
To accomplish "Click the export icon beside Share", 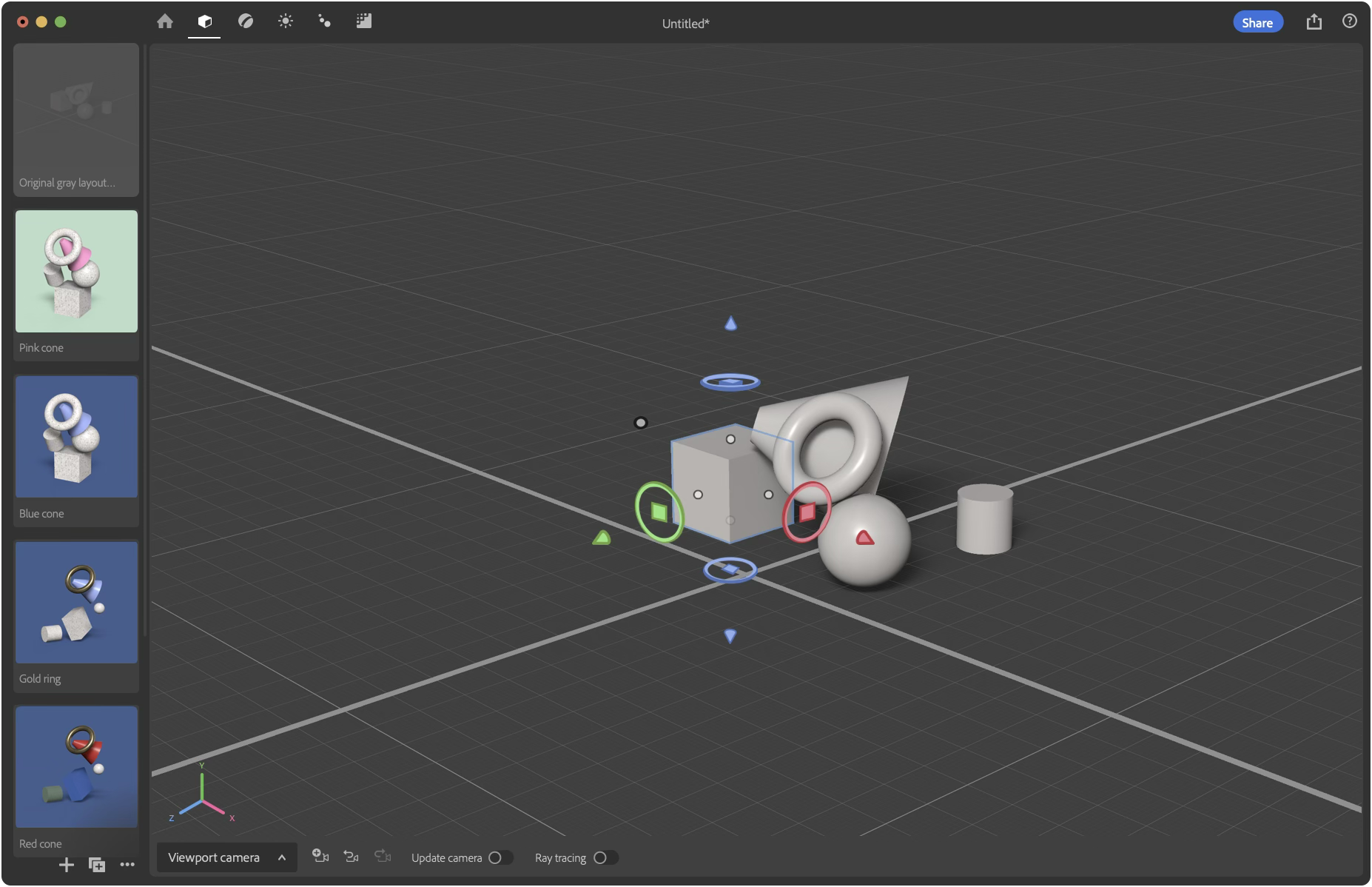I will [1314, 22].
